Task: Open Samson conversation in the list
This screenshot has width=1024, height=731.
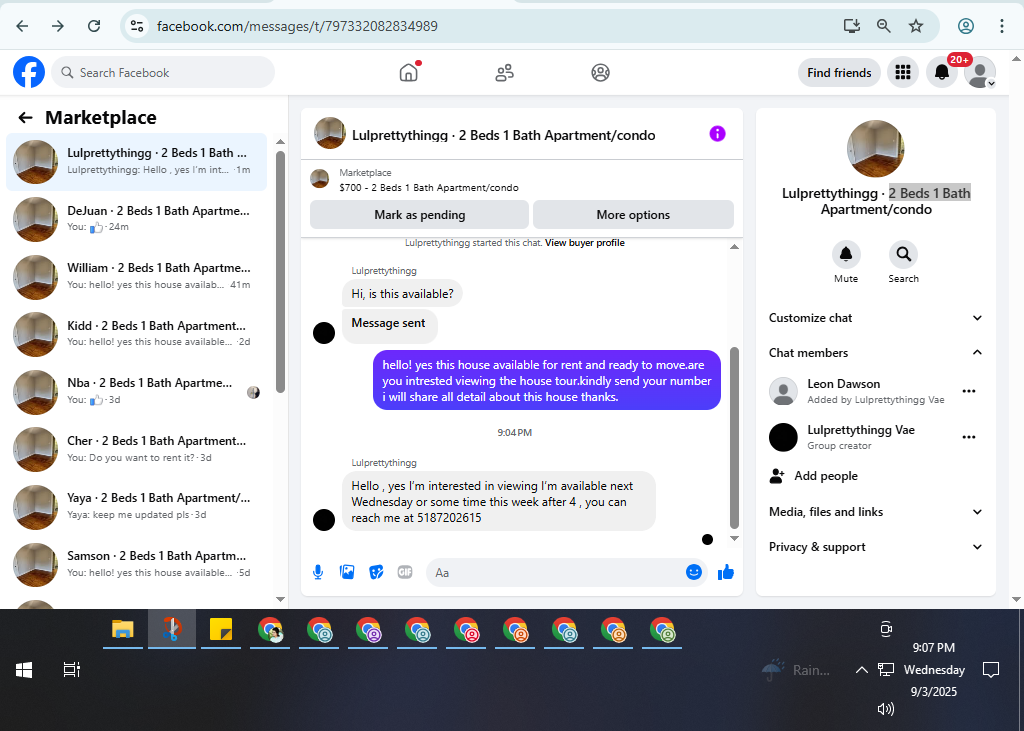Action: [137, 564]
